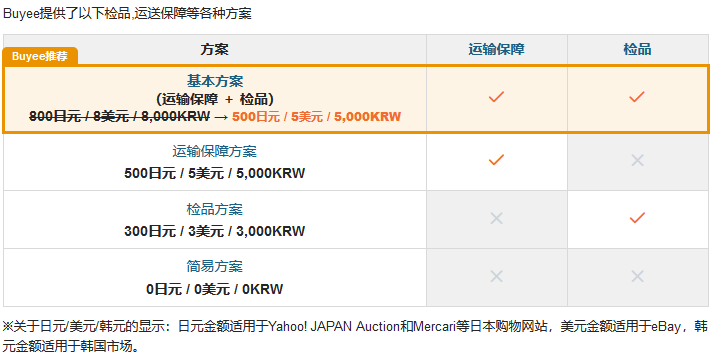The height and width of the screenshot is (361, 714).
Task: Open the 简易方案 plan link
Action: pyautogui.click(x=214, y=266)
